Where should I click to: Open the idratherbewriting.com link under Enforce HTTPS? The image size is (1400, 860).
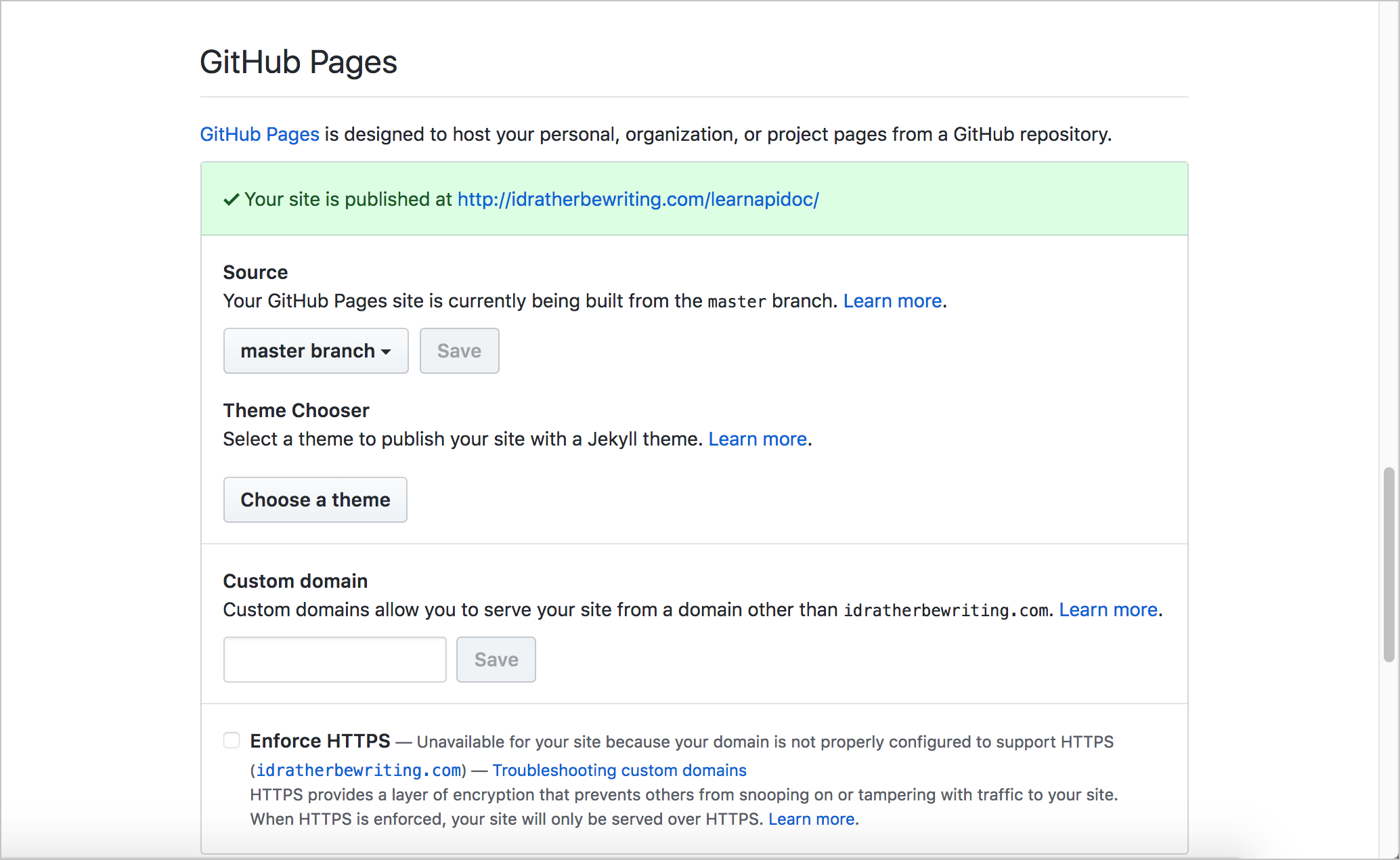point(359,771)
